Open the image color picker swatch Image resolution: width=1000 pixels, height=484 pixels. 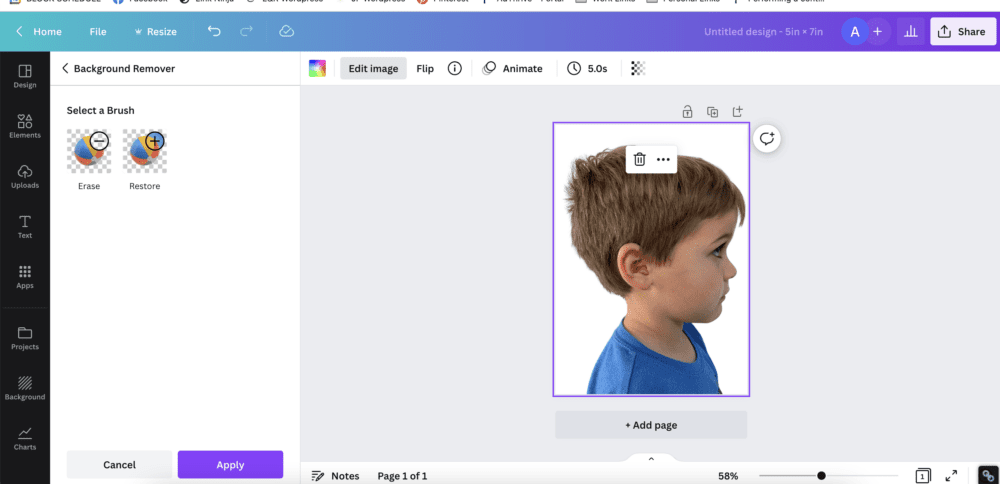pyautogui.click(x=317, y=68)
